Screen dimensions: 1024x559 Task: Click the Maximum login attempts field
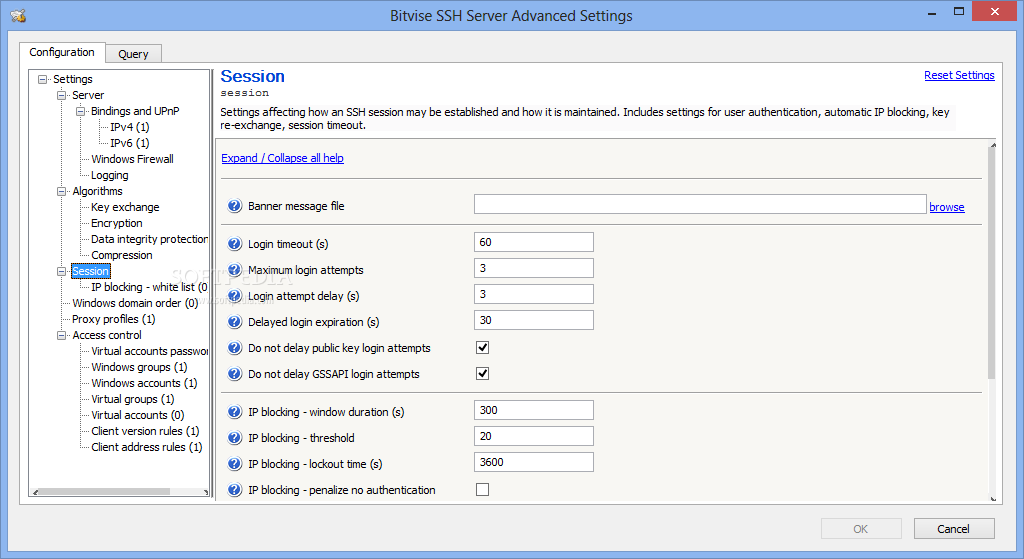click(x=534, y=268)
